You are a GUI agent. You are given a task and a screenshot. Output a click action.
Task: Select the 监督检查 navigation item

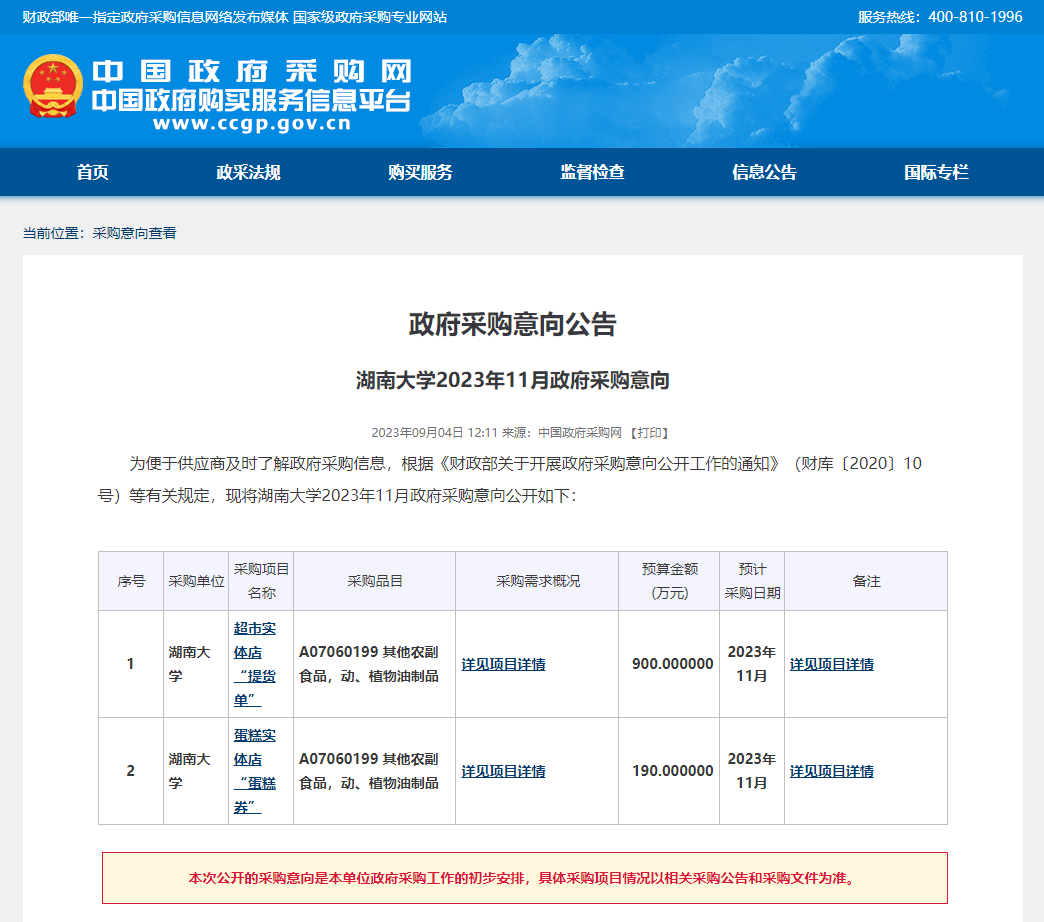593,172
